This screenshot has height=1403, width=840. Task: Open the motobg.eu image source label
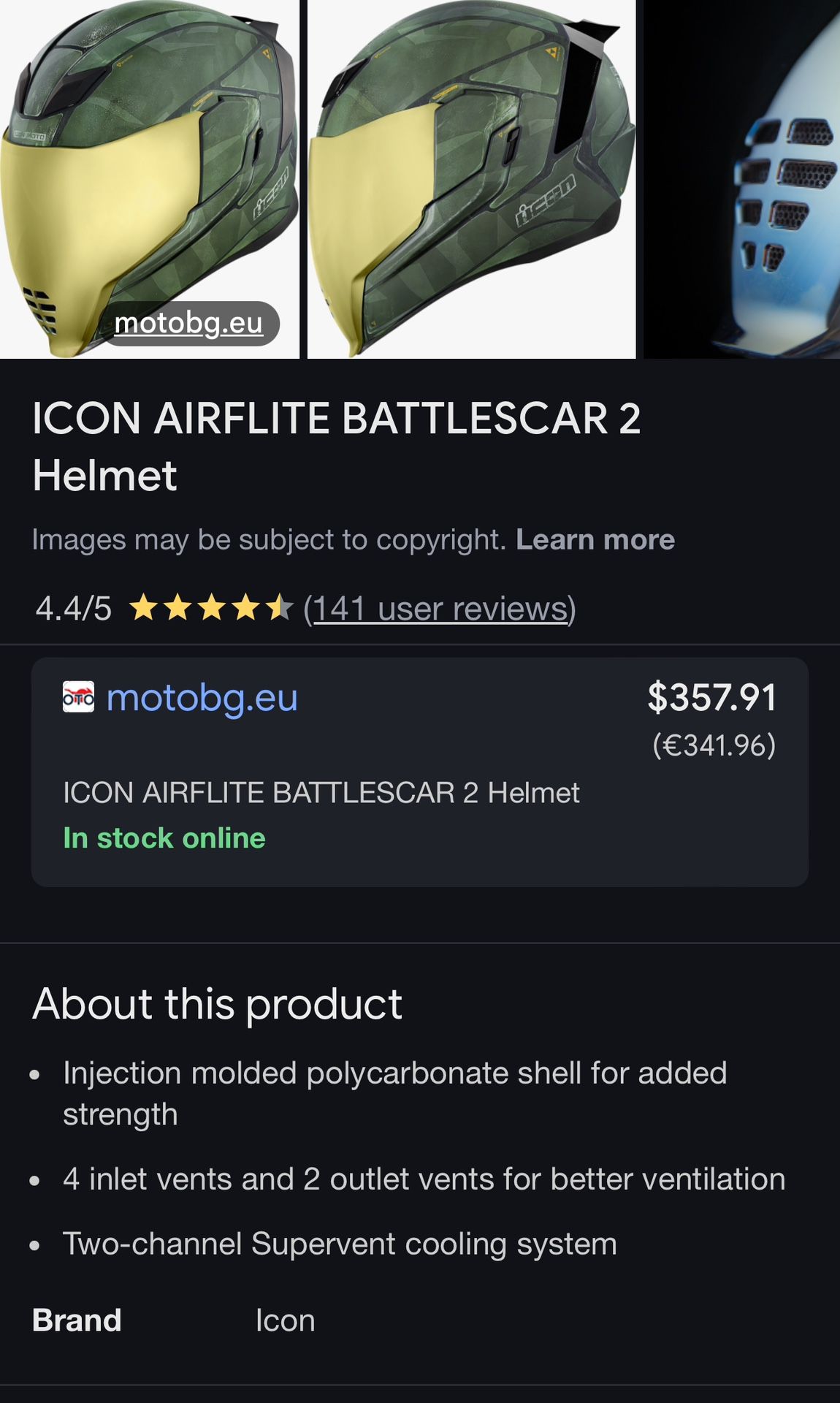click(188, 323)
